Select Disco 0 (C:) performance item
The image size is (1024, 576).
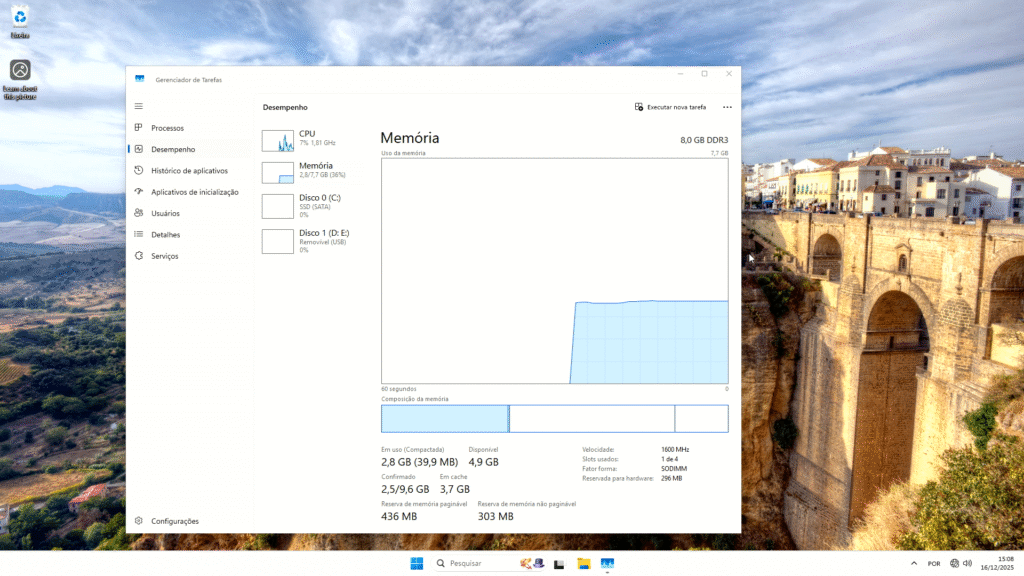[310, 205]
